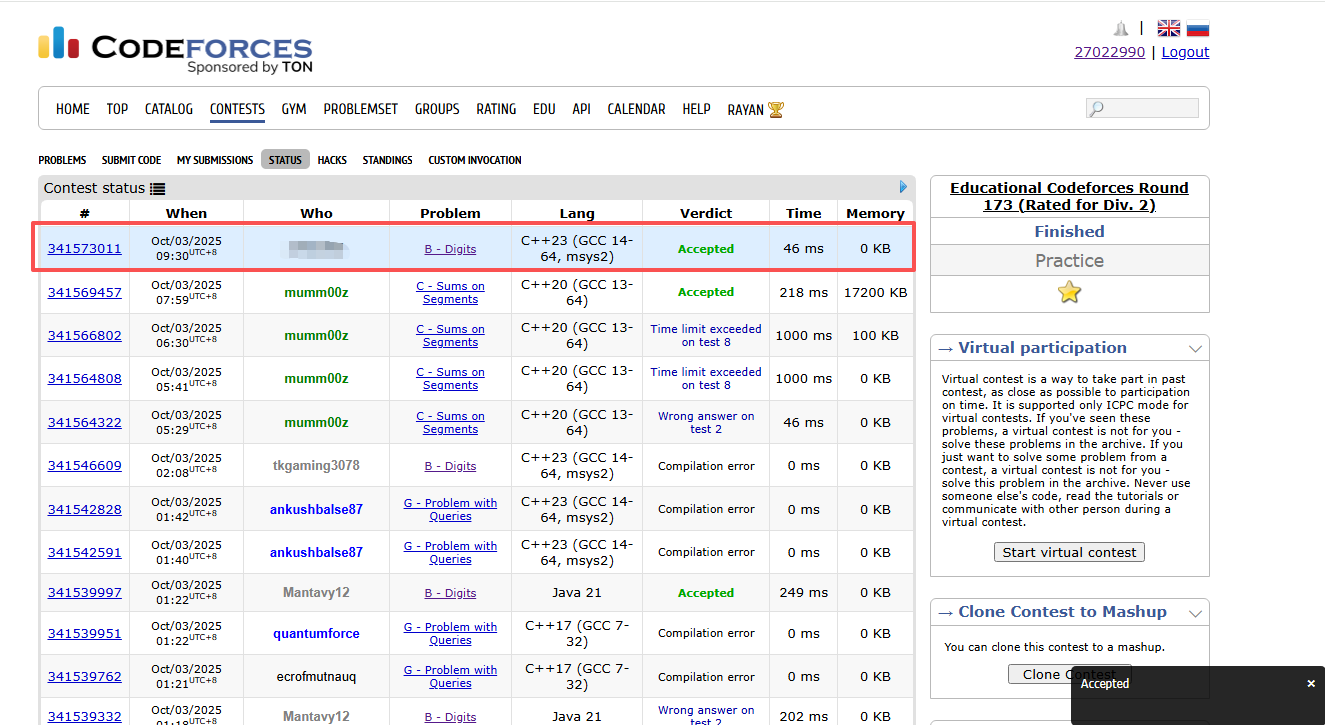The image size is (1325, 725).
Task: Open the Contest status list icon
Action: click(158, 188)
